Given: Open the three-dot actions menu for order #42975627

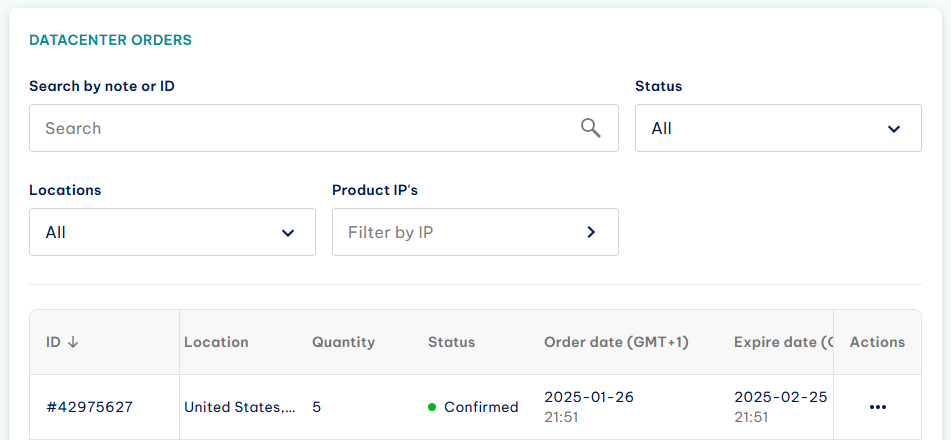Looking at the screenshot, I should point(878,407).
